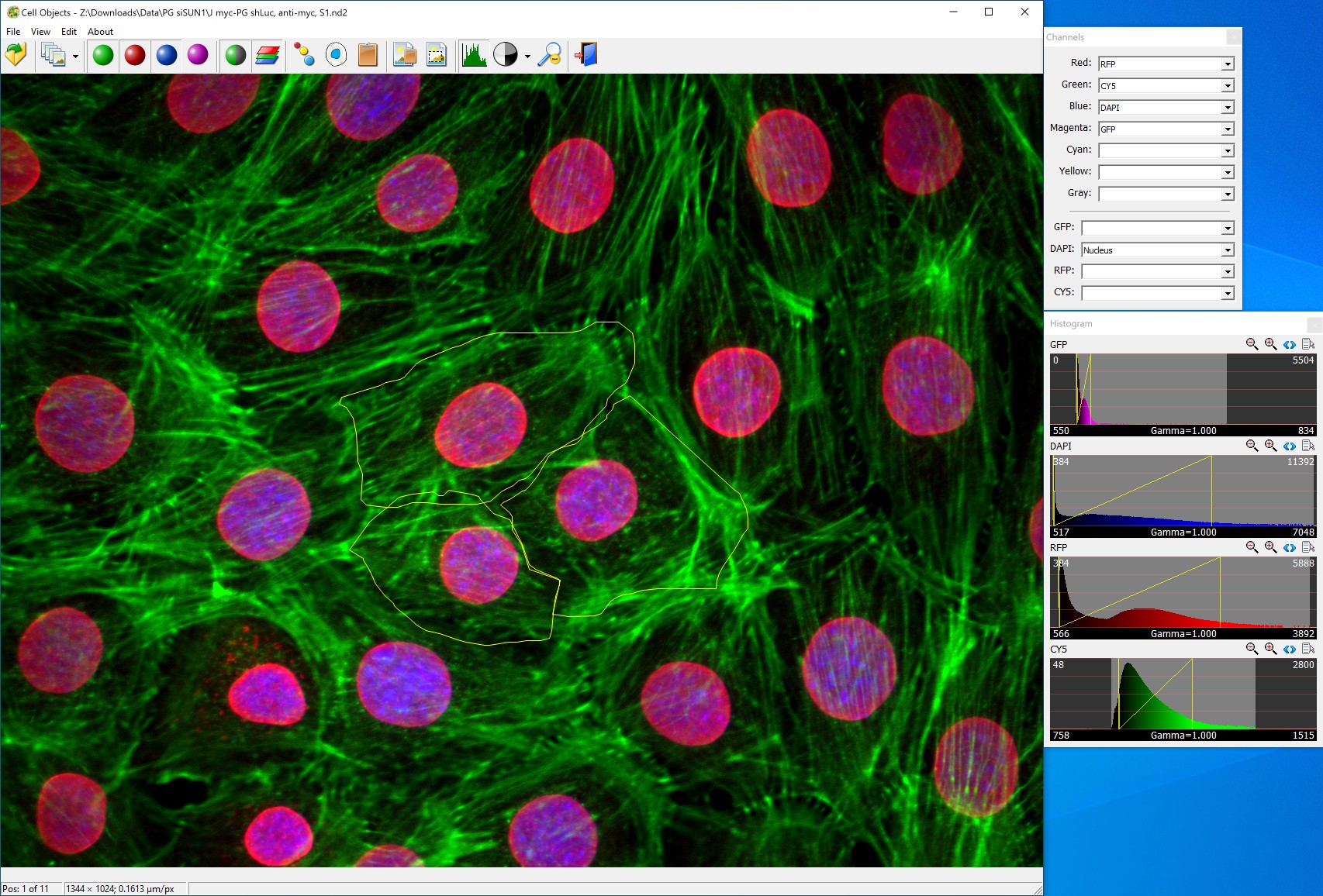
Task: Close the Channels panel
Action: (x=1234, y=36)
